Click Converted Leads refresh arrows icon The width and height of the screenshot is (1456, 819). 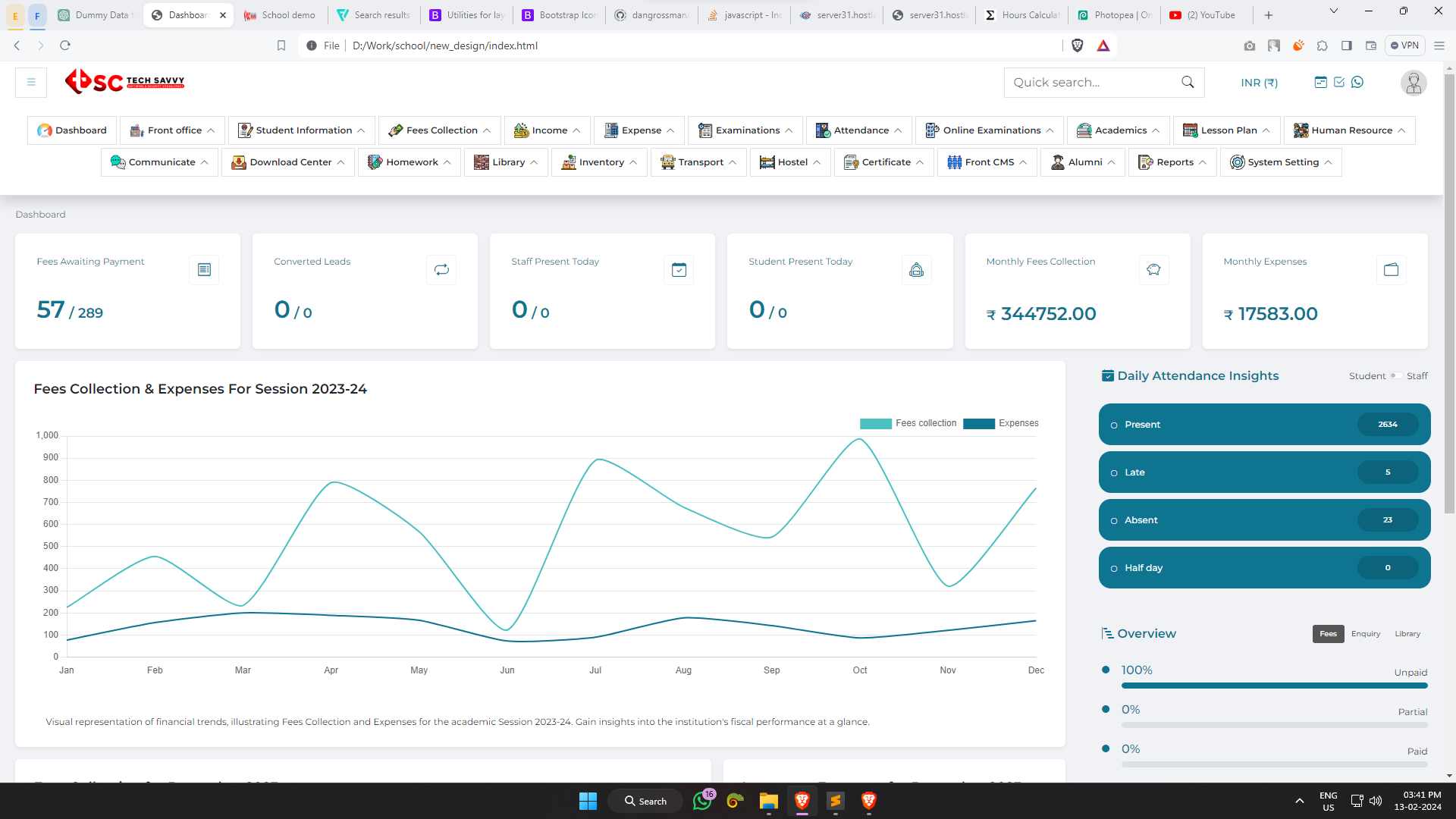click(441, 269)
